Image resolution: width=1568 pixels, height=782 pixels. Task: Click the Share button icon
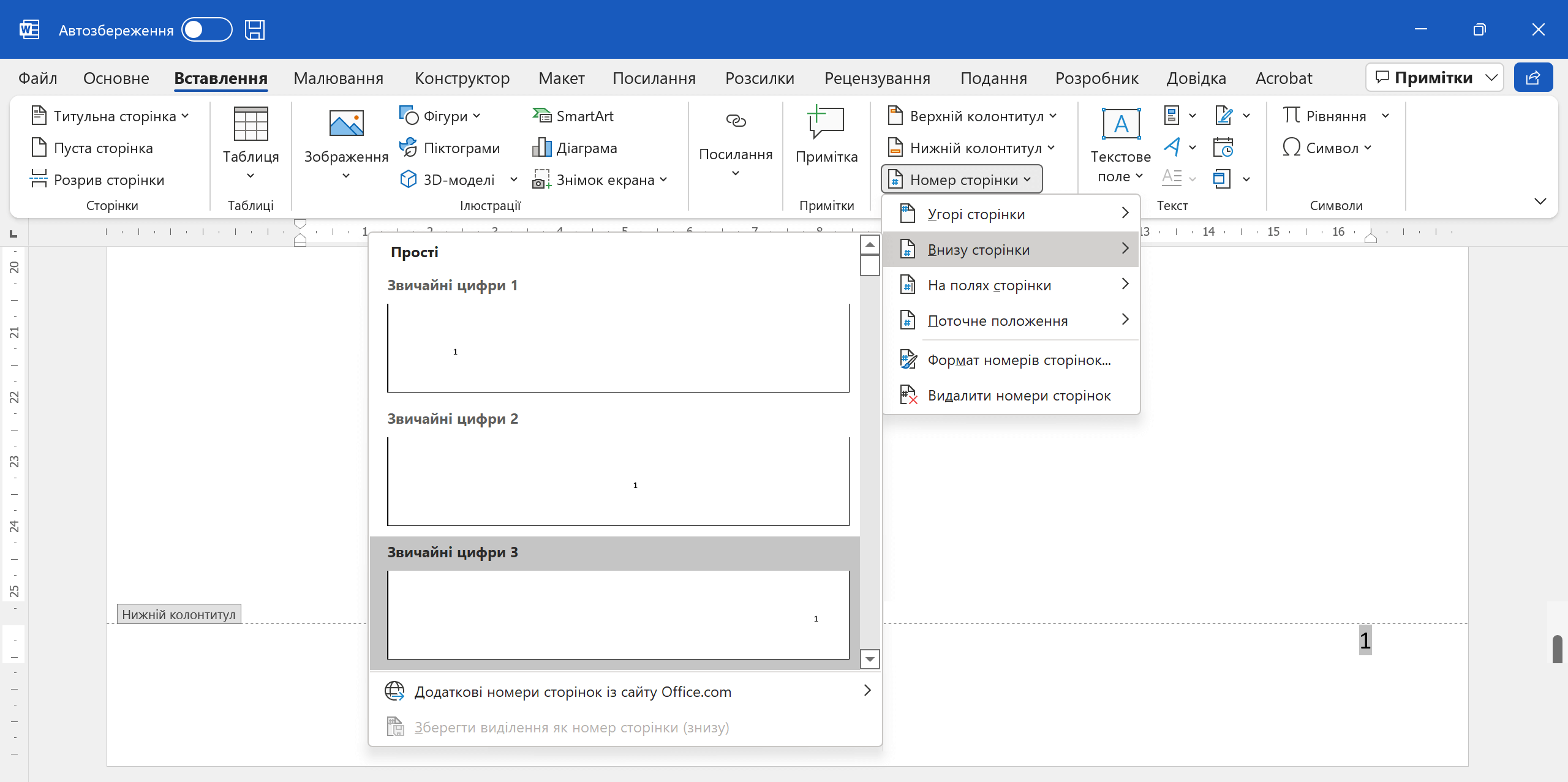pos(1532,77)
